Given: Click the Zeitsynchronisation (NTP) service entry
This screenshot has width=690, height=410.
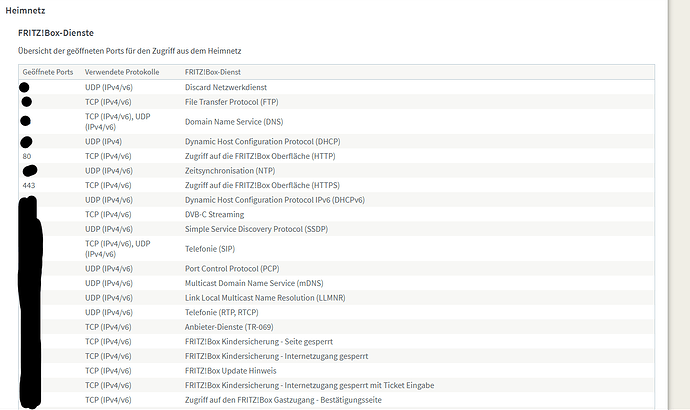Looking at the screenshot, I should click(x=239, y=171).
